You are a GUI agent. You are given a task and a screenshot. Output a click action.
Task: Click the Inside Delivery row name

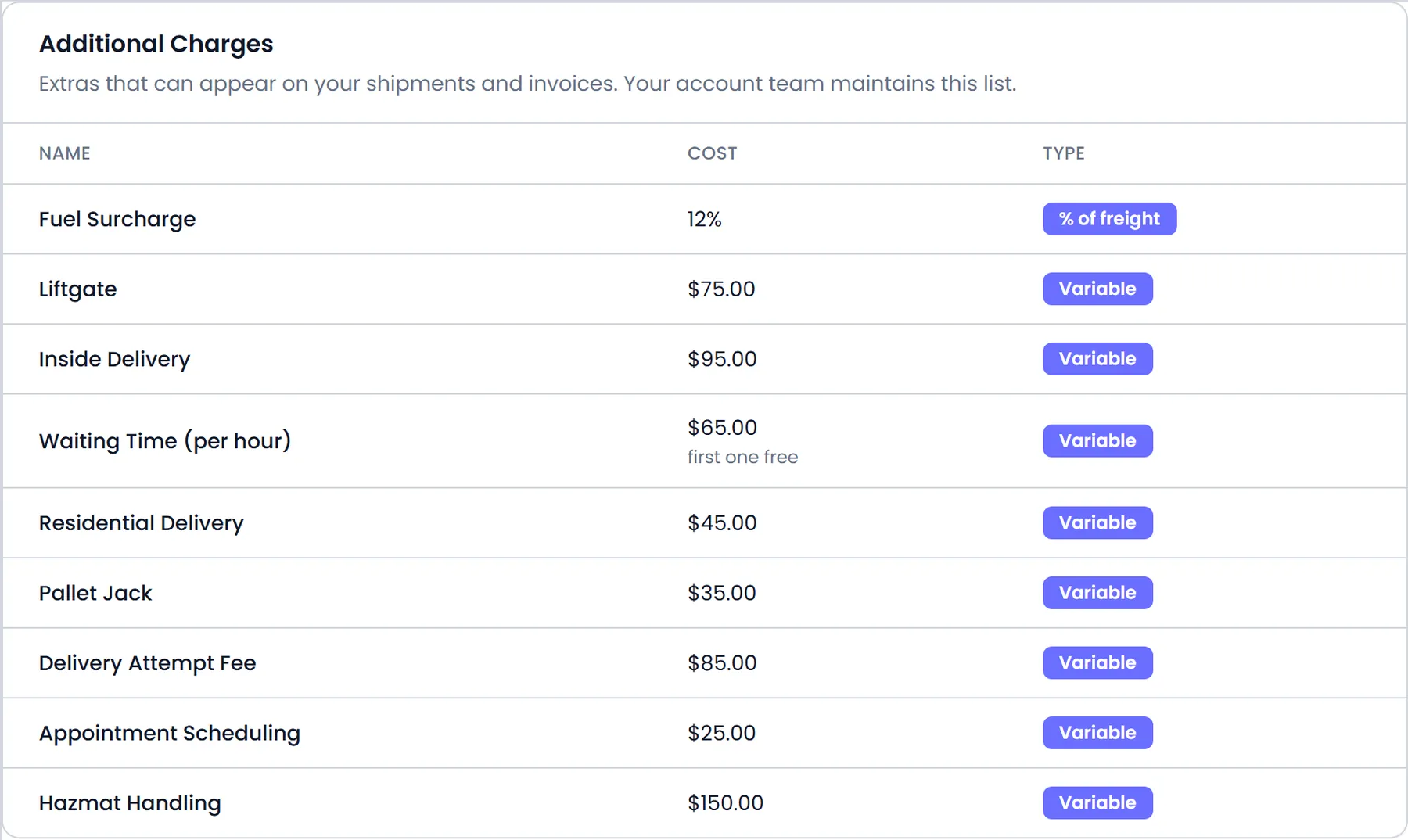pos(114,359)
